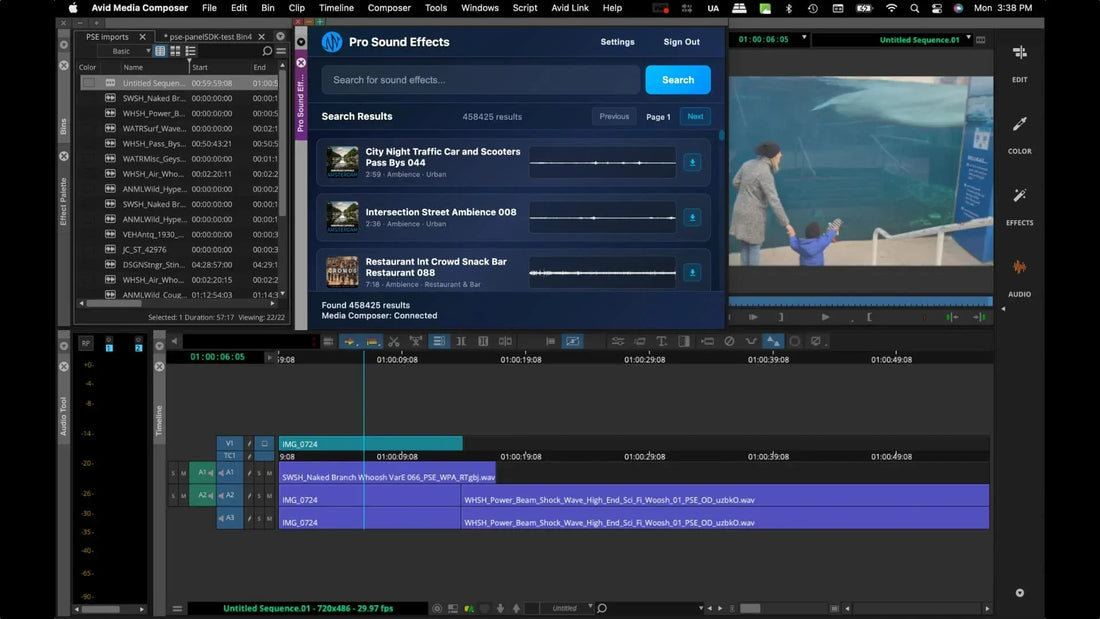Toggle the speaker monitor on track A3
1100x619 pixels.
pos(222,518)
